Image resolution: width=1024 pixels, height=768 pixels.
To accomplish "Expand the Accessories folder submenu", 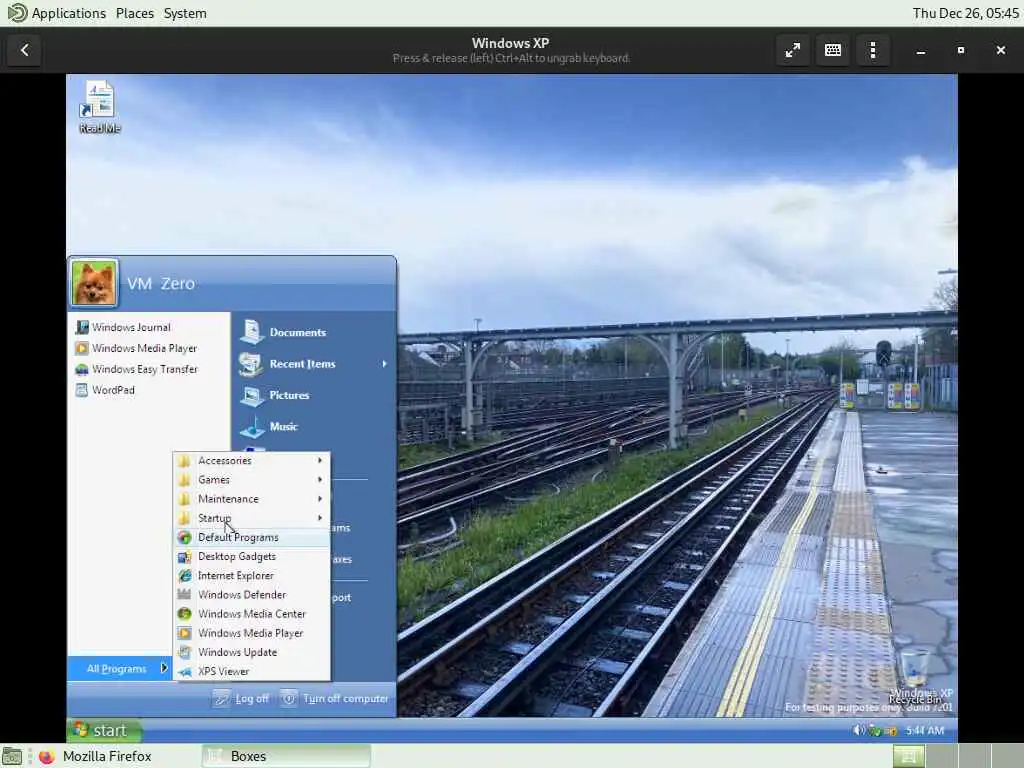I will [251, 460].
